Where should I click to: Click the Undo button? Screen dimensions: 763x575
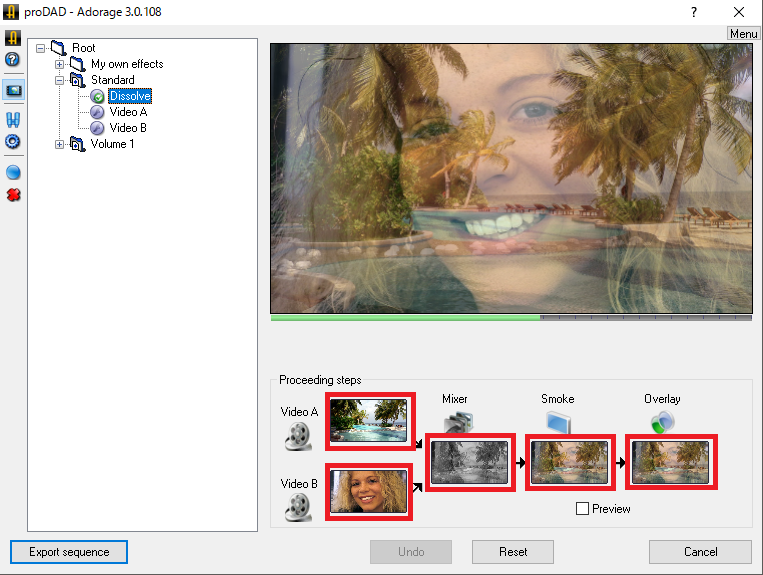click(x=411, y=552)
